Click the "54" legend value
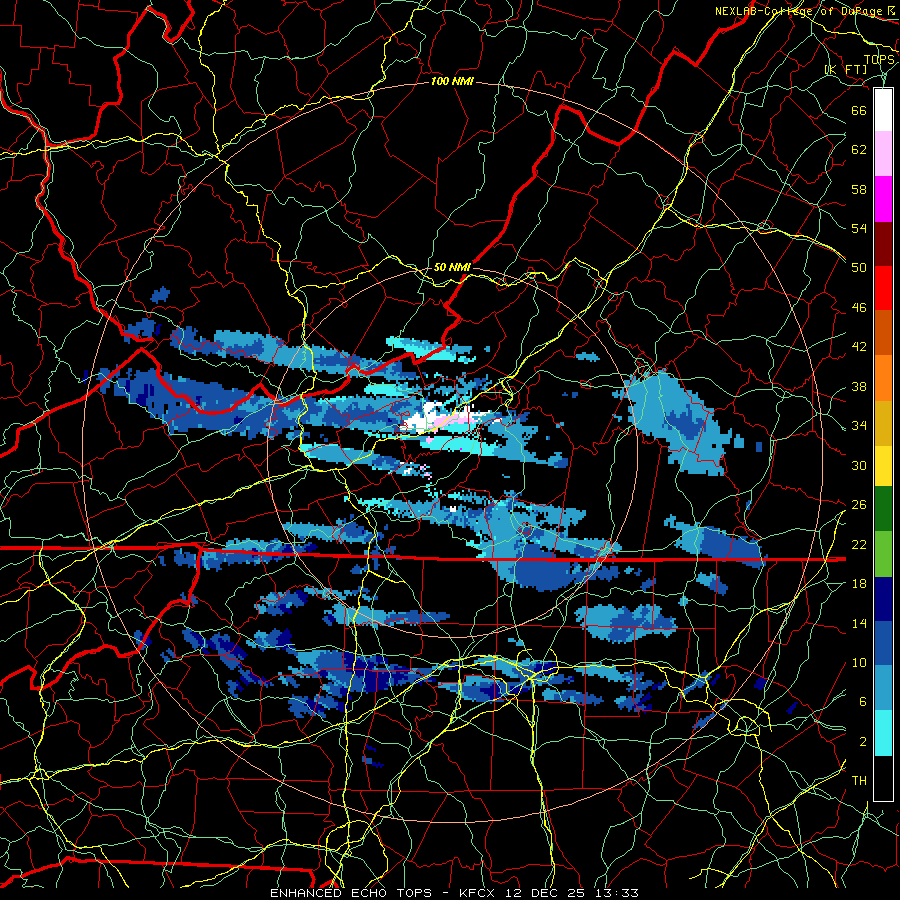 [x=859, y=228]
